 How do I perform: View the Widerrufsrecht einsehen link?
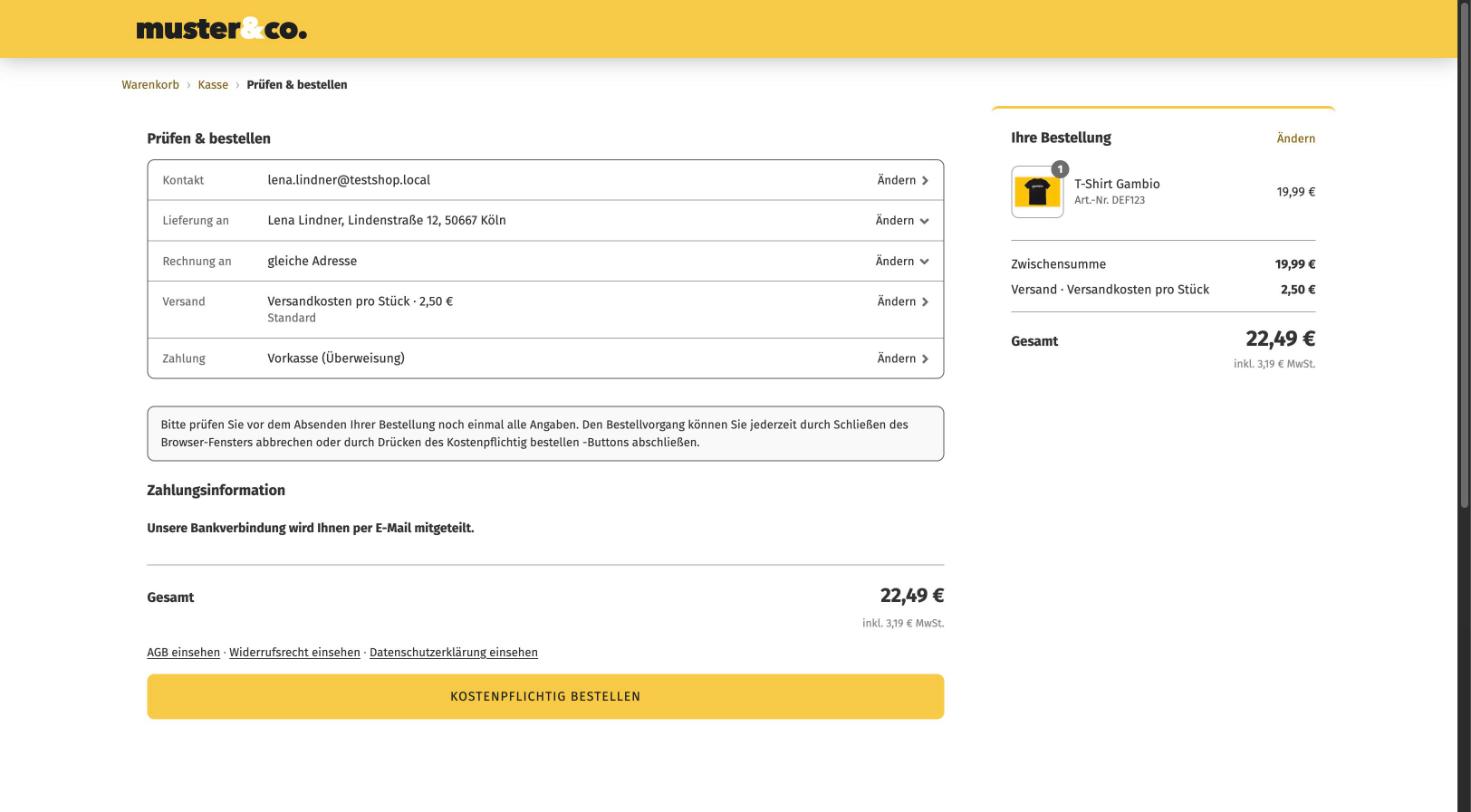pos(294,652)
